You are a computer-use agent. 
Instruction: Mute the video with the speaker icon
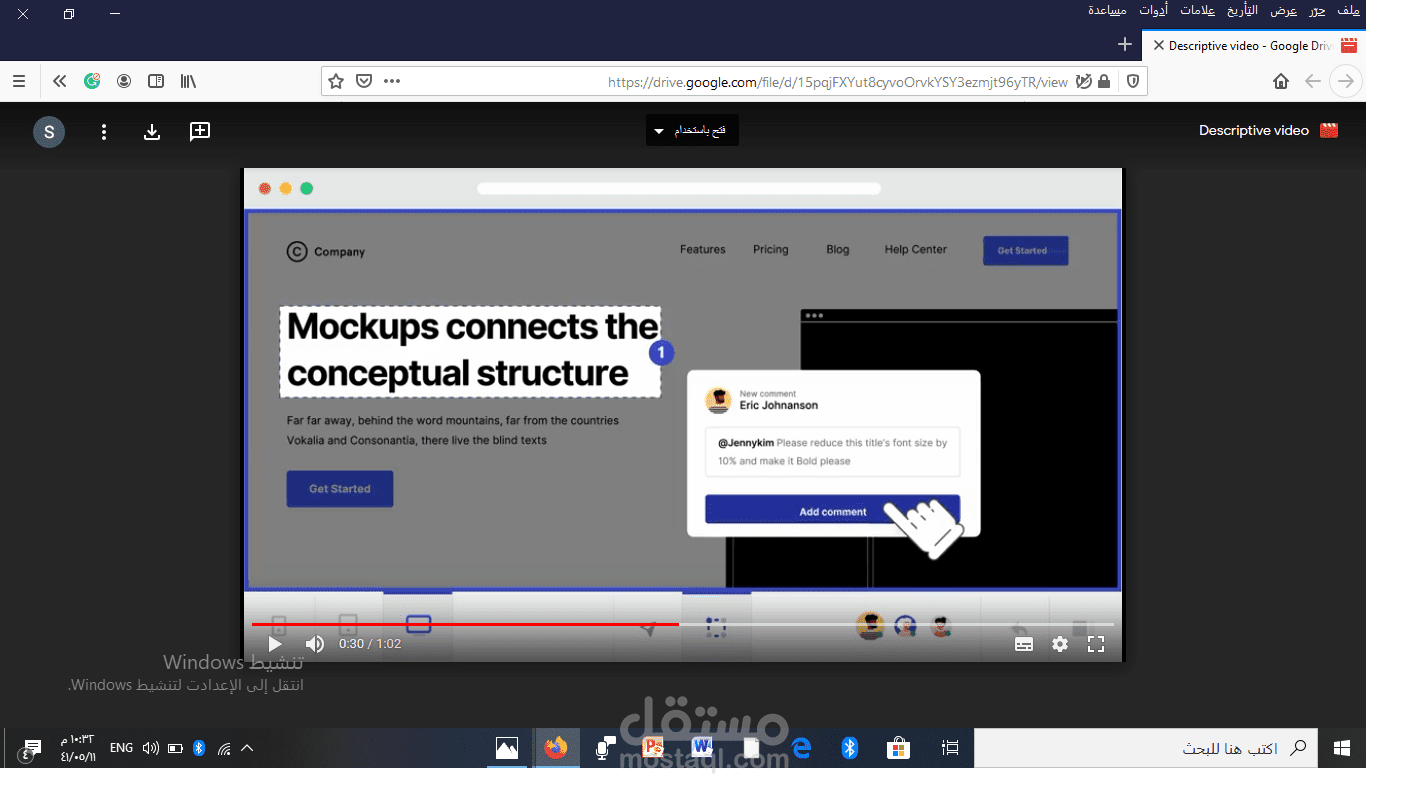point(315,644)
